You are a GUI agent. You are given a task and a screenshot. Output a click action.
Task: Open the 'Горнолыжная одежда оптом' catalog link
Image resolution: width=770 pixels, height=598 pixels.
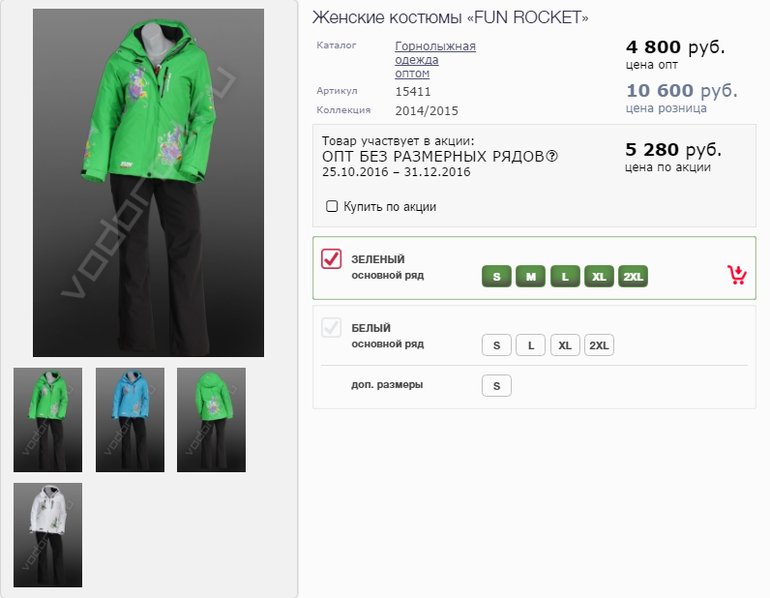(x=435, y=59)
